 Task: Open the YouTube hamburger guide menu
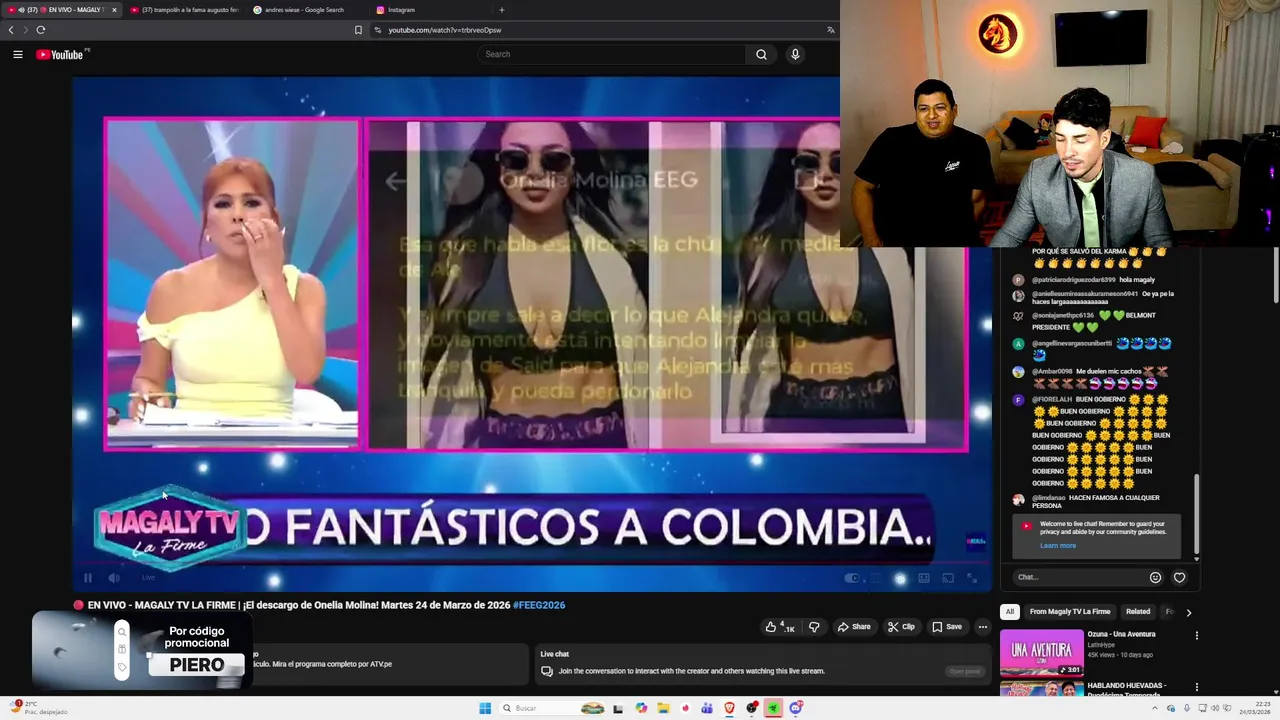pyautogui.click(x=18, y=54)
